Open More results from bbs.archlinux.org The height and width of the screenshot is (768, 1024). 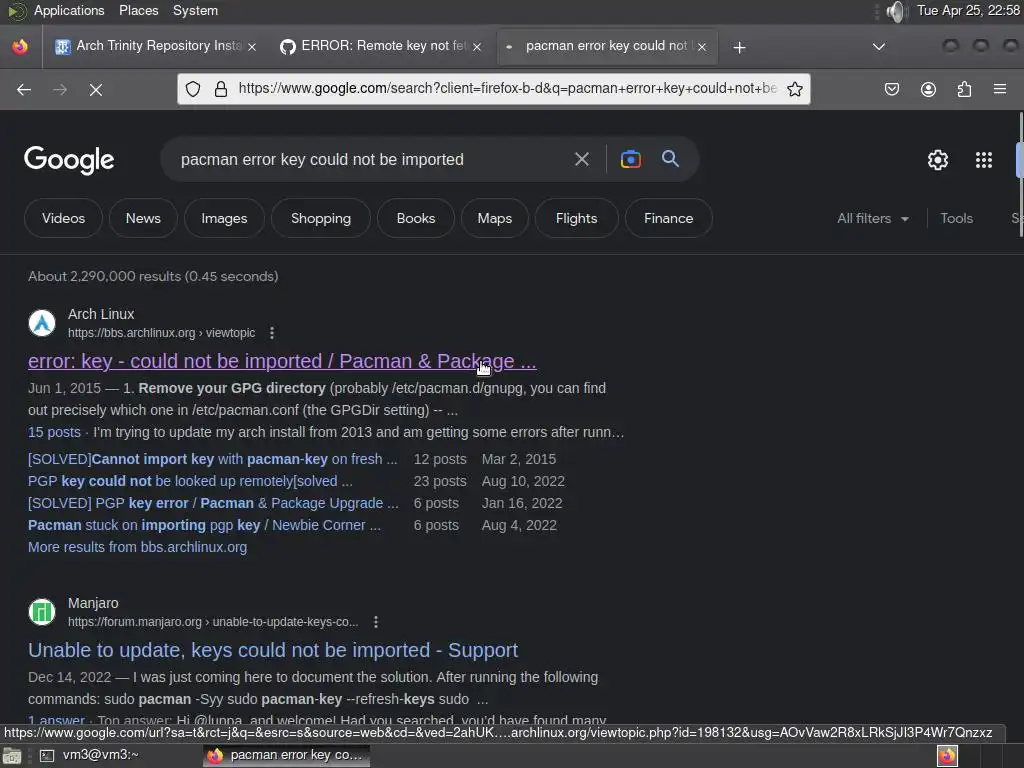[x=137, y=547]
